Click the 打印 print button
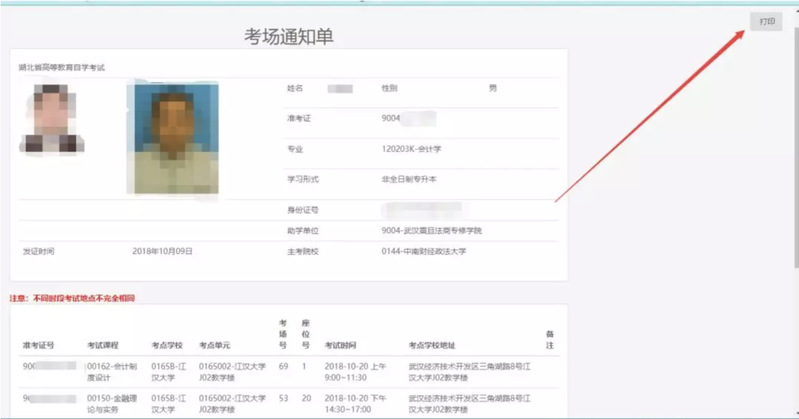Viewport: 799px width, 419px height. 766,21
